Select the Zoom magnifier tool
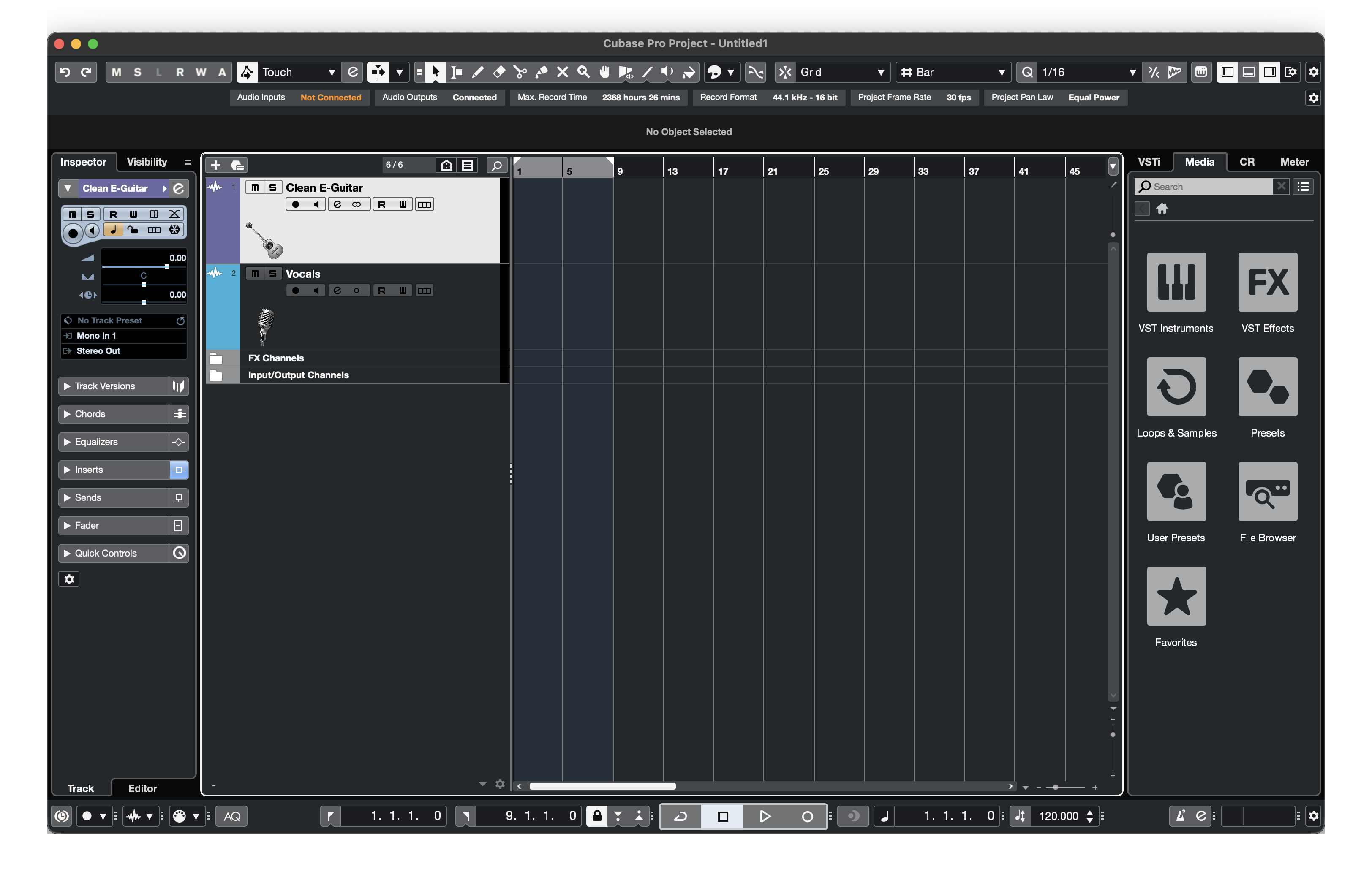 point(583,72)
